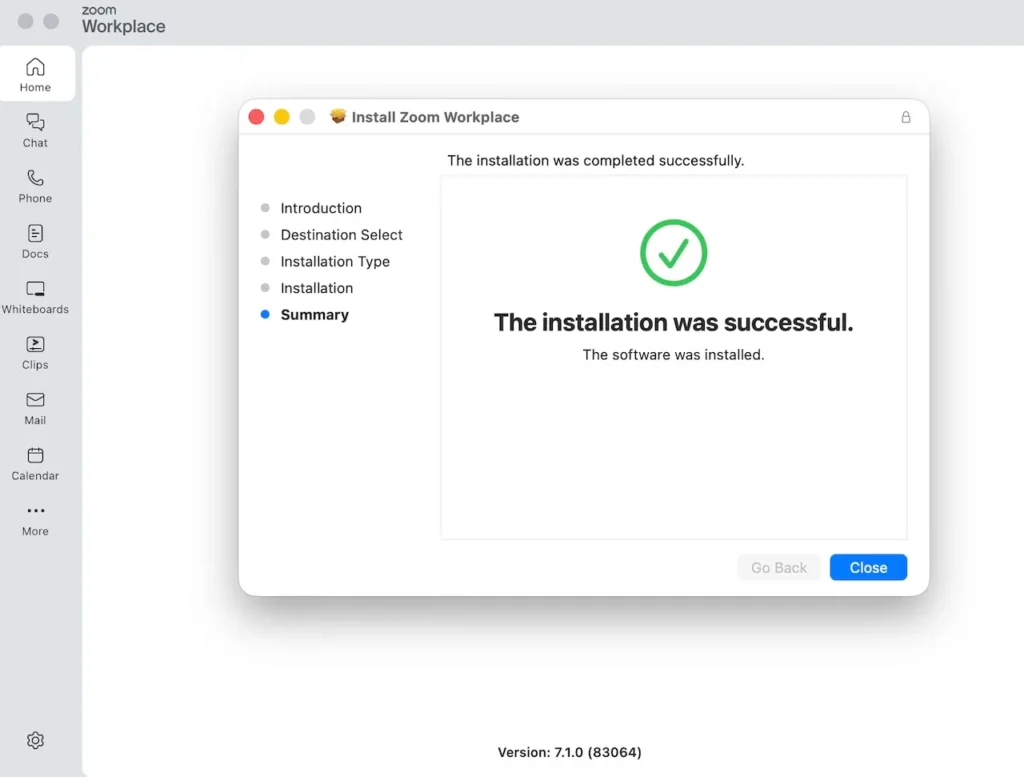The image size is (1024, 777).
Task: Click the green checkmark success icon
Action: coord(673,253)
